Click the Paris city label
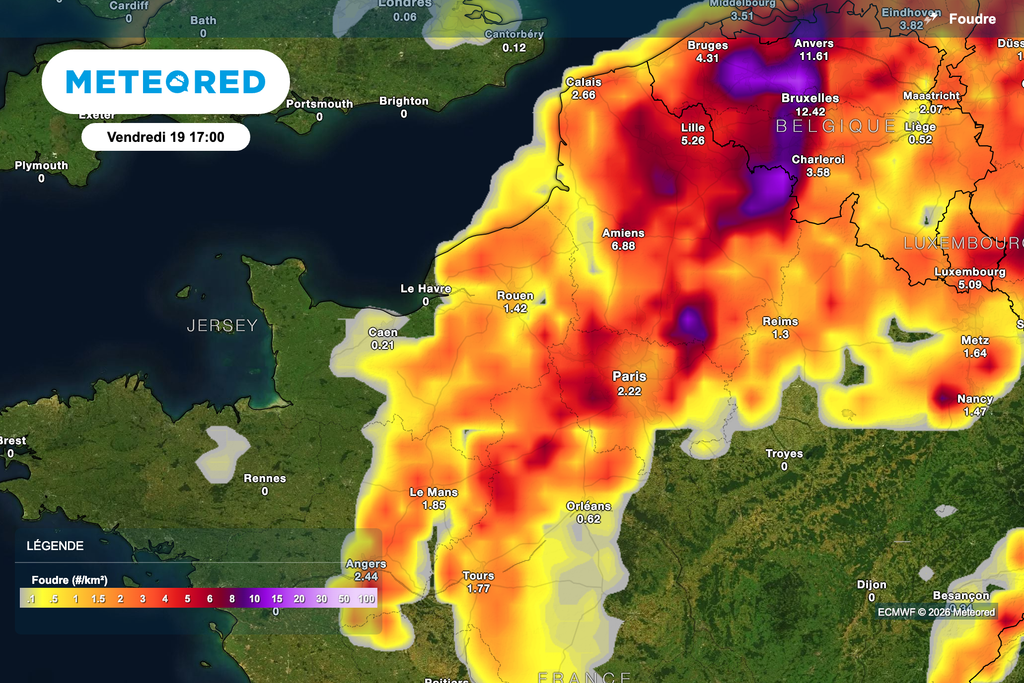Screen dimensions: 1024x683 (x=629, y=377)
